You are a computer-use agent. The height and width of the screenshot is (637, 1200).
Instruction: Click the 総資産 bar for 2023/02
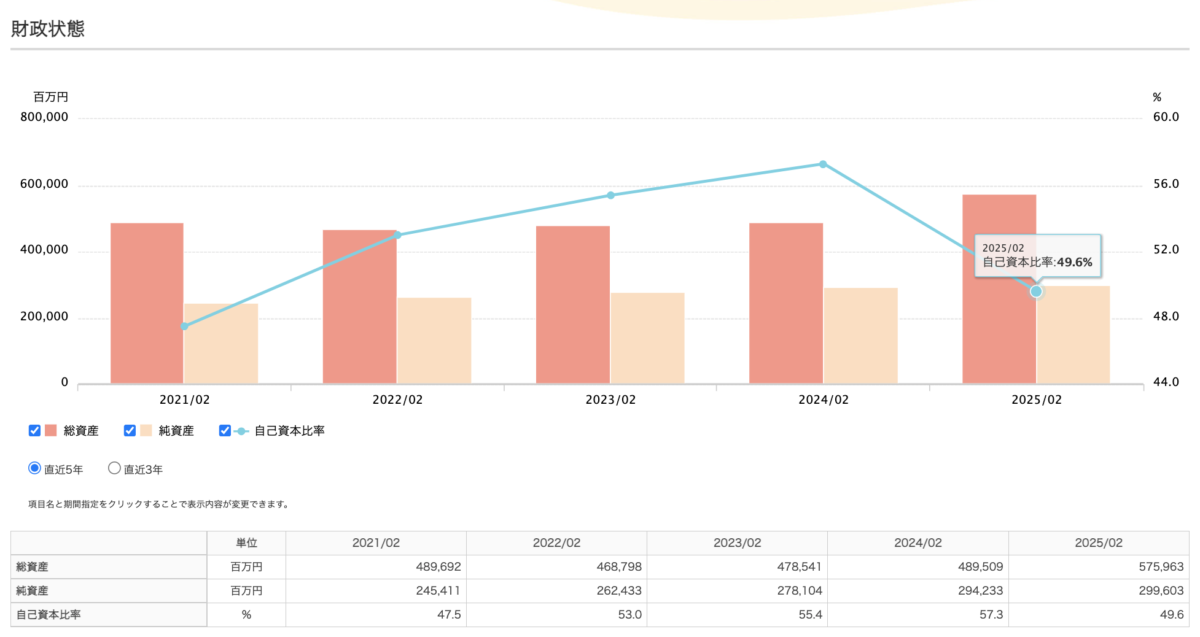pyautogui.click(x=573, y=305)
